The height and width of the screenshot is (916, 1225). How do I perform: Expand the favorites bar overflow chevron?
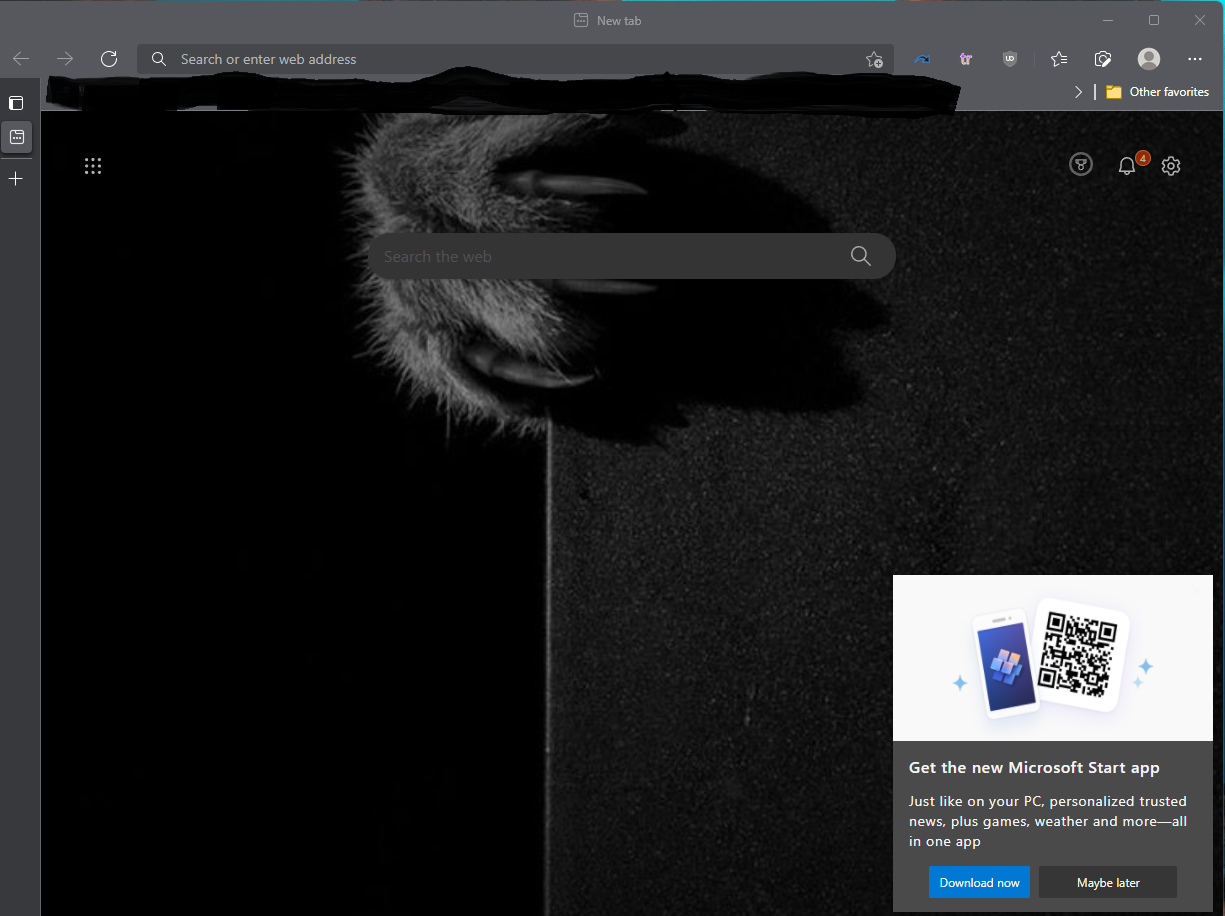[x=1078, y=92]
